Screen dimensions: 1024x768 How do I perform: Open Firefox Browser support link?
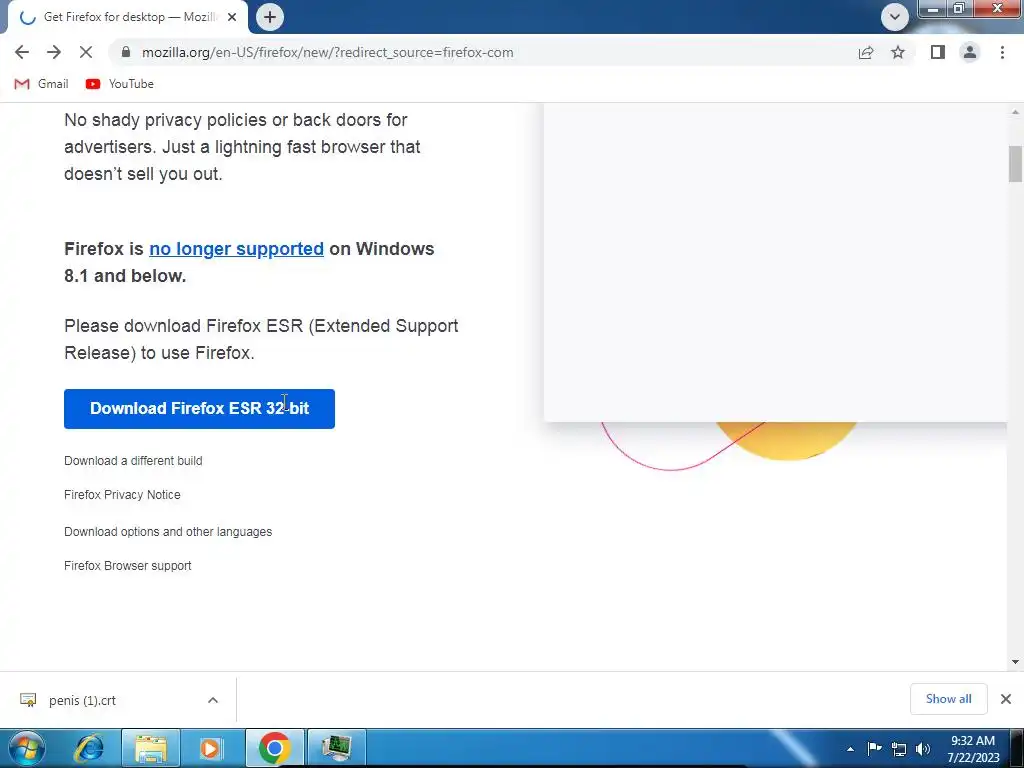pyautogui.click(x=127, y=566)
